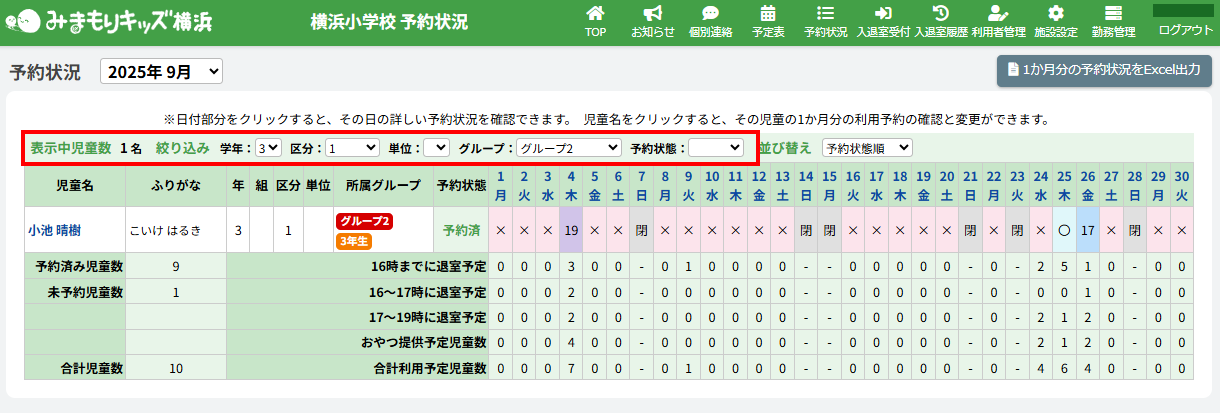Open the 2025年 9月 month dropdown

pyautogui.click(x=161, y=72)
